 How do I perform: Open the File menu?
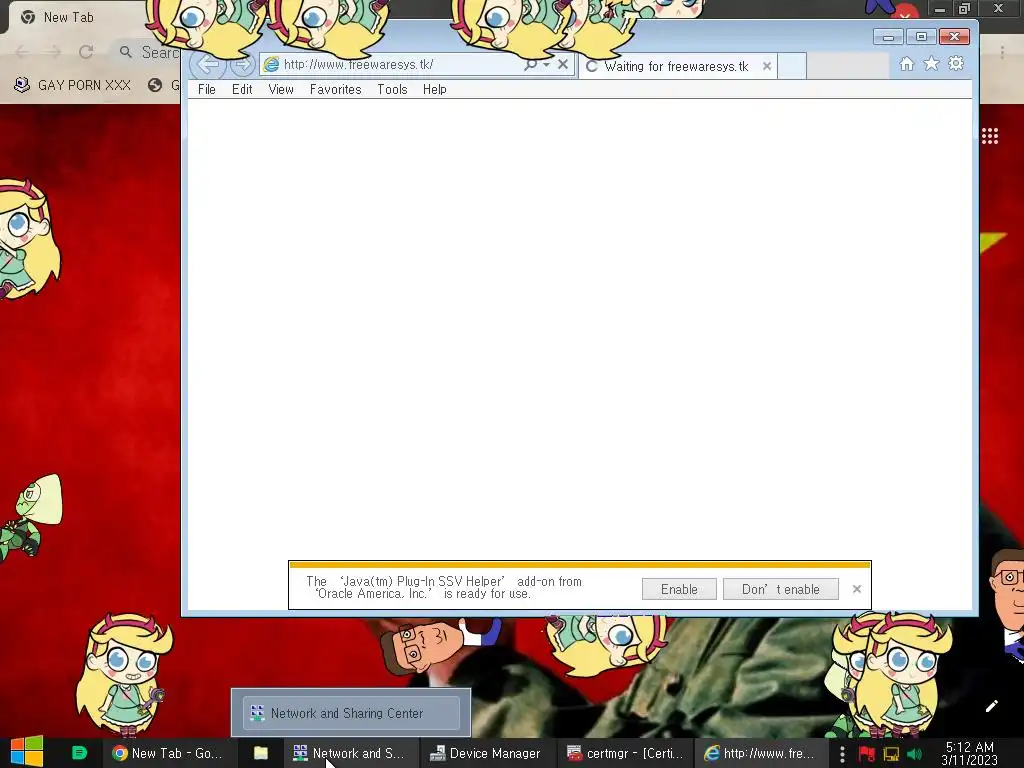(x=206, y=89)
